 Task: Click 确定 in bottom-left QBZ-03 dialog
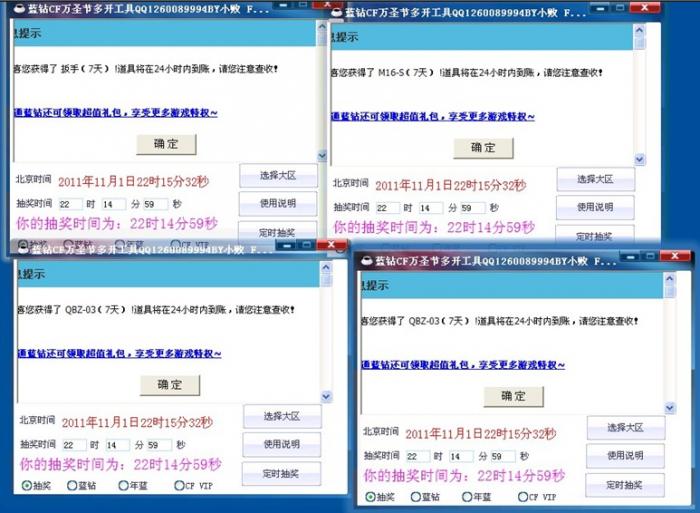[170, 385]
